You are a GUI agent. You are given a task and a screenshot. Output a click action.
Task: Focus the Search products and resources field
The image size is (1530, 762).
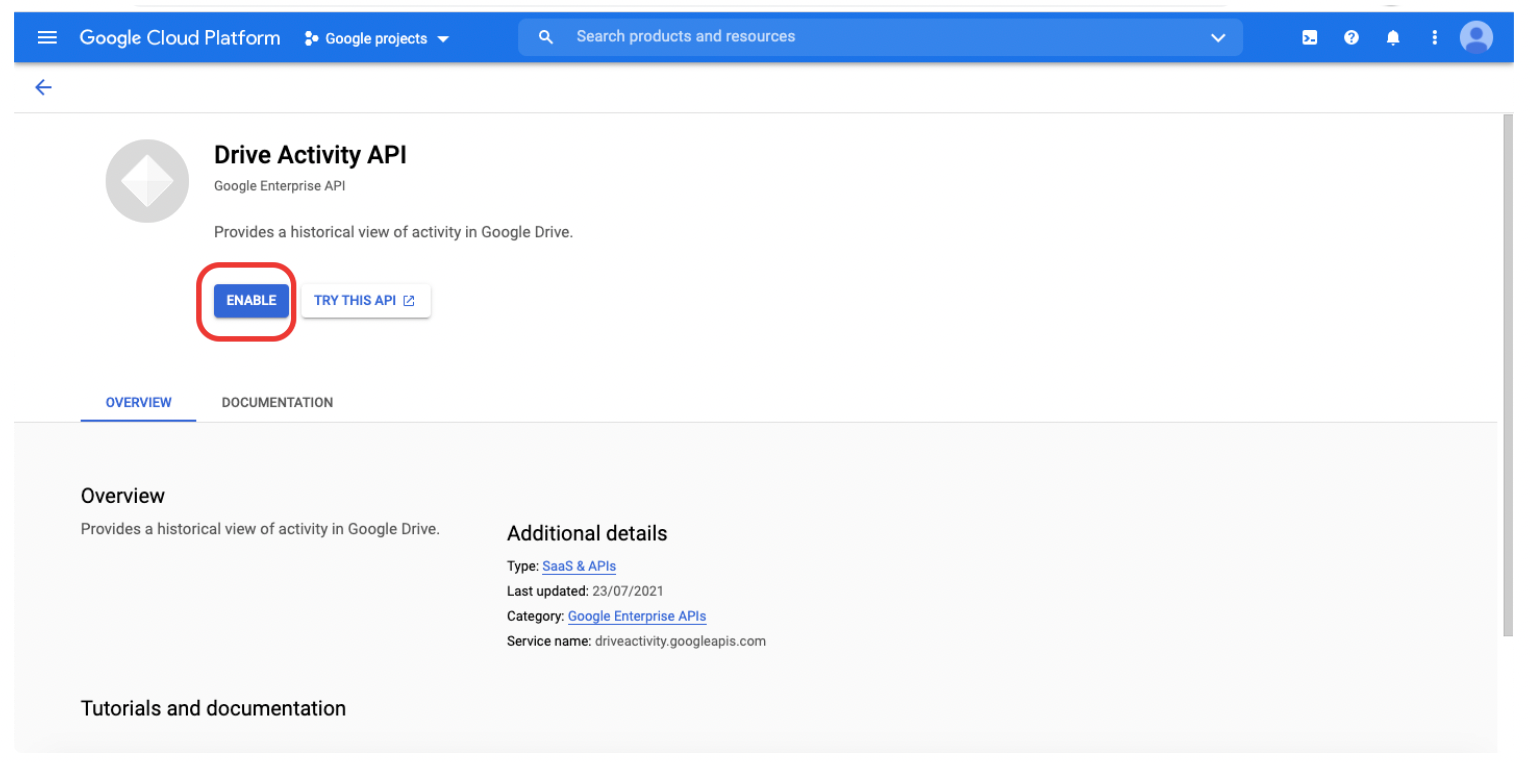point(880,37)
